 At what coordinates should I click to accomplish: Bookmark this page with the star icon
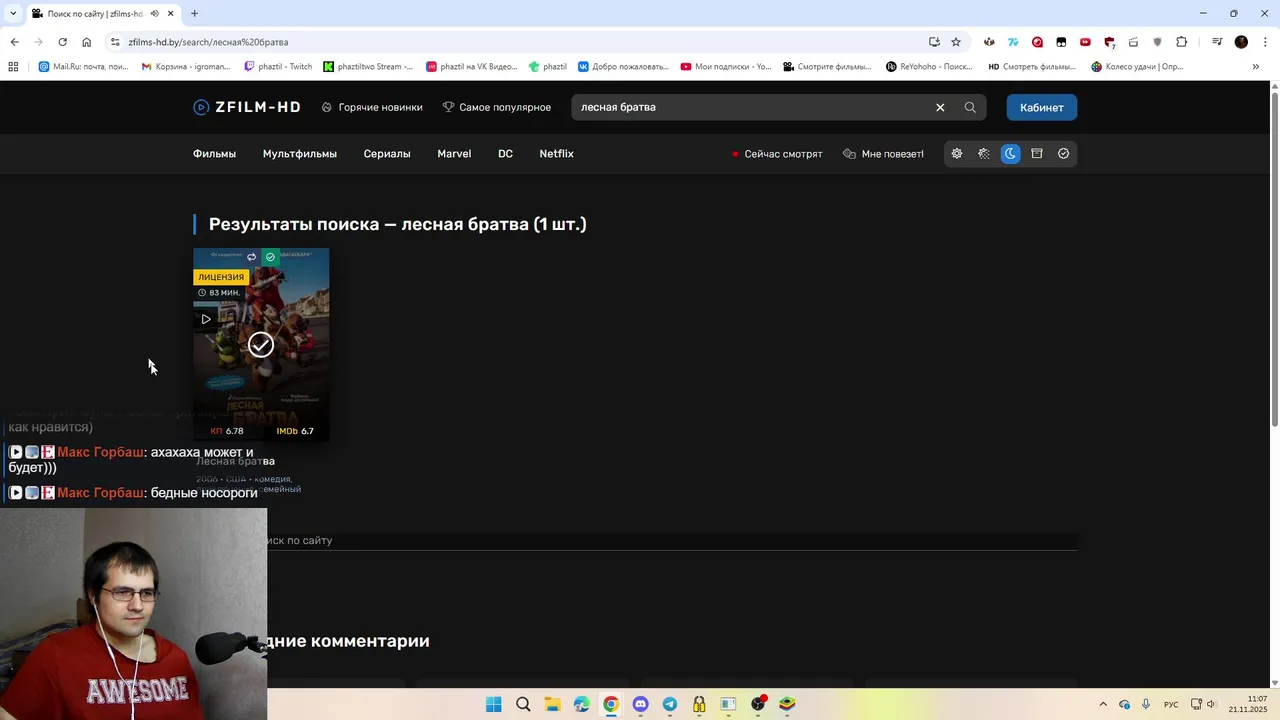(956, 42)
